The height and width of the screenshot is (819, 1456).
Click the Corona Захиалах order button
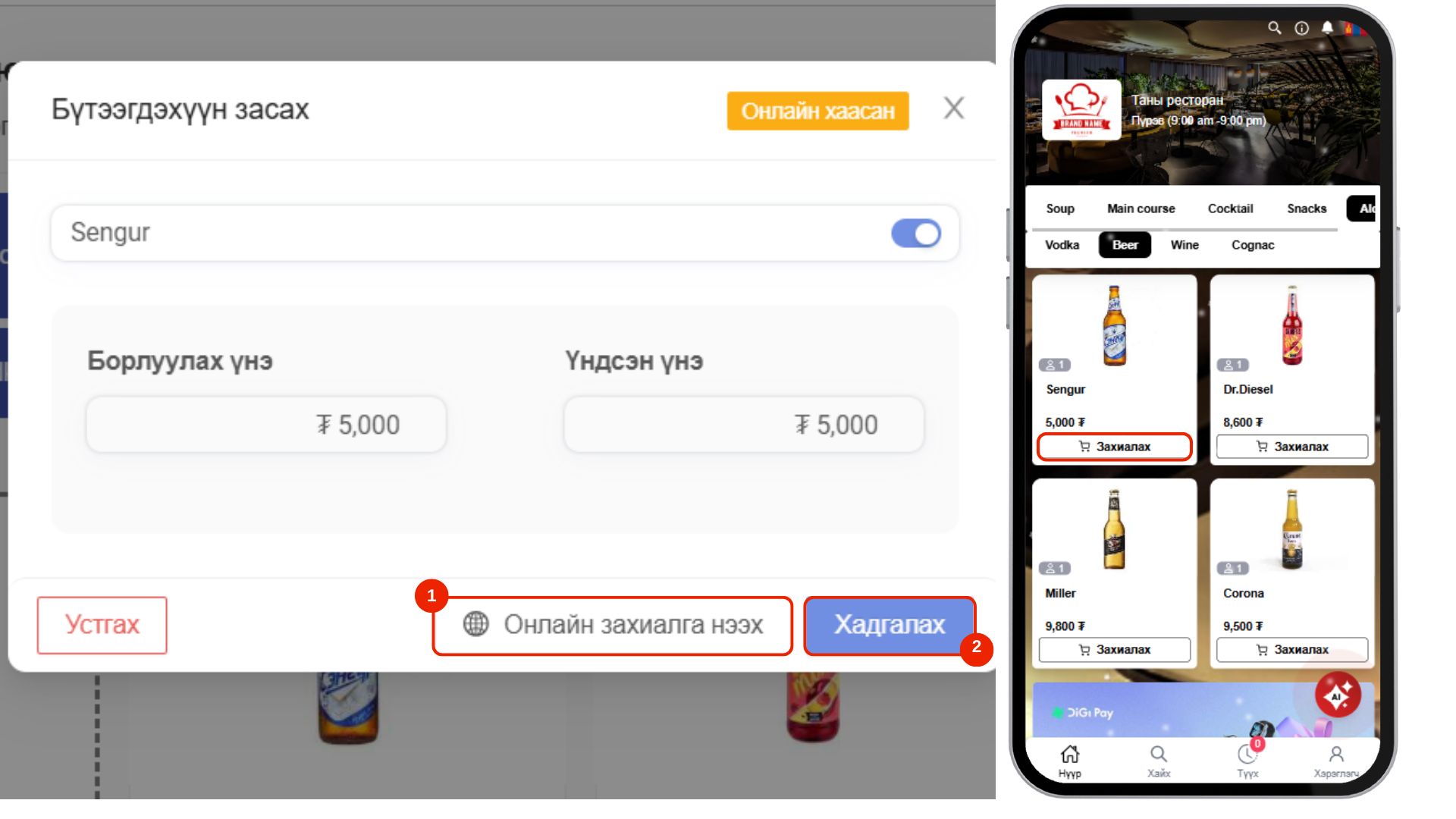(1292, 650)
